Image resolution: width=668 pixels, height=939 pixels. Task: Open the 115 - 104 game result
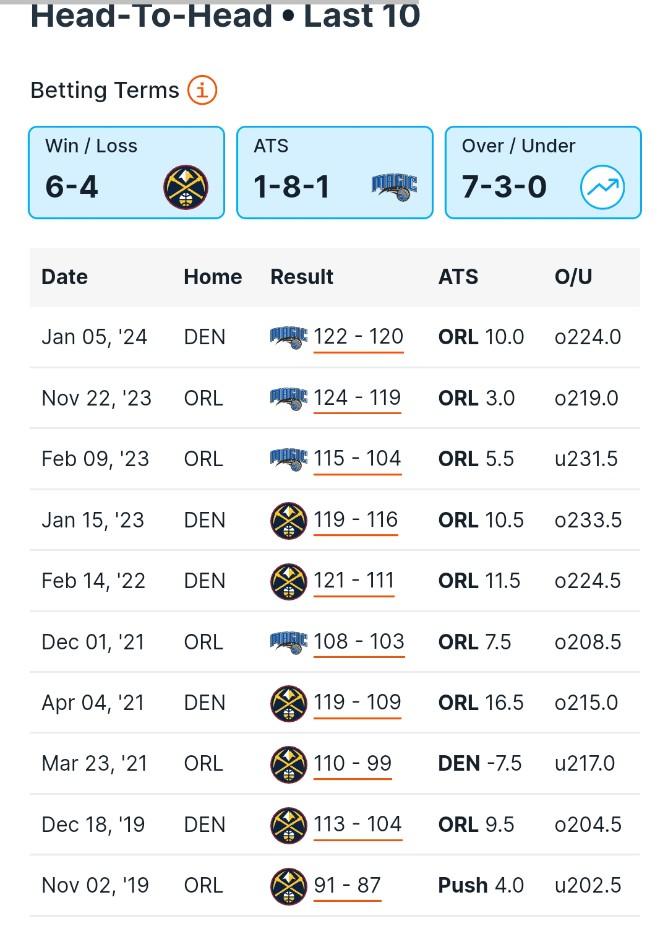[x=357, y=459]
